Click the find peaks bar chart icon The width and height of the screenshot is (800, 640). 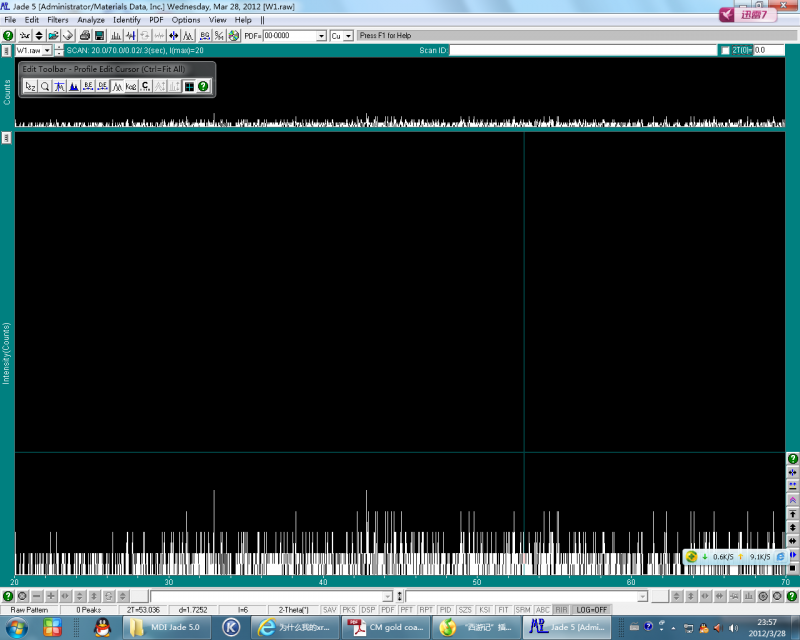pos(116,36)
